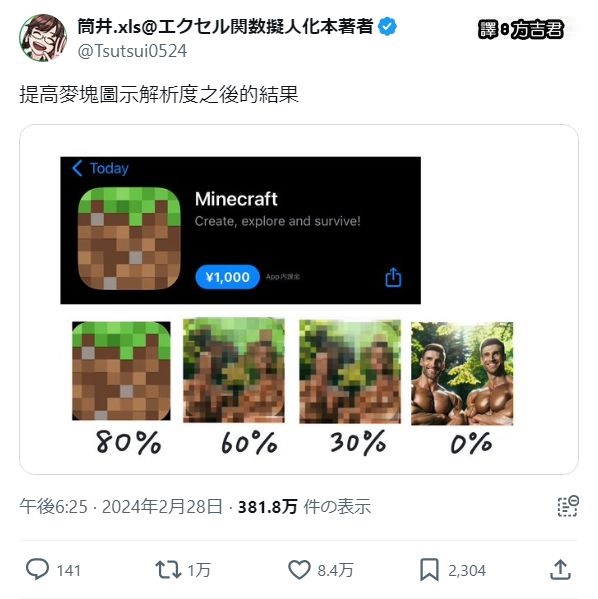Click the retweet arrows icon

click(168, 570)
